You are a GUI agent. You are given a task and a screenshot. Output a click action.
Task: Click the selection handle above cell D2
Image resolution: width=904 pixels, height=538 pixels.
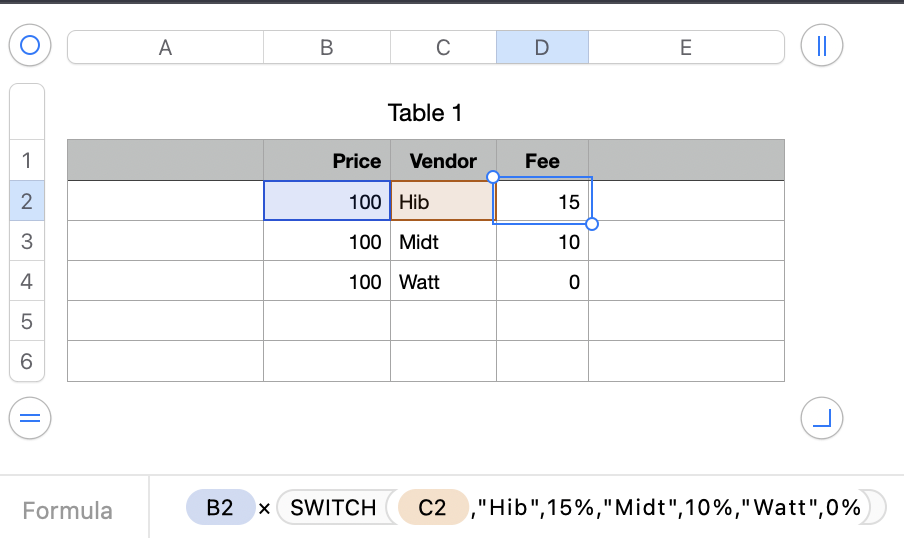point(492,177)
